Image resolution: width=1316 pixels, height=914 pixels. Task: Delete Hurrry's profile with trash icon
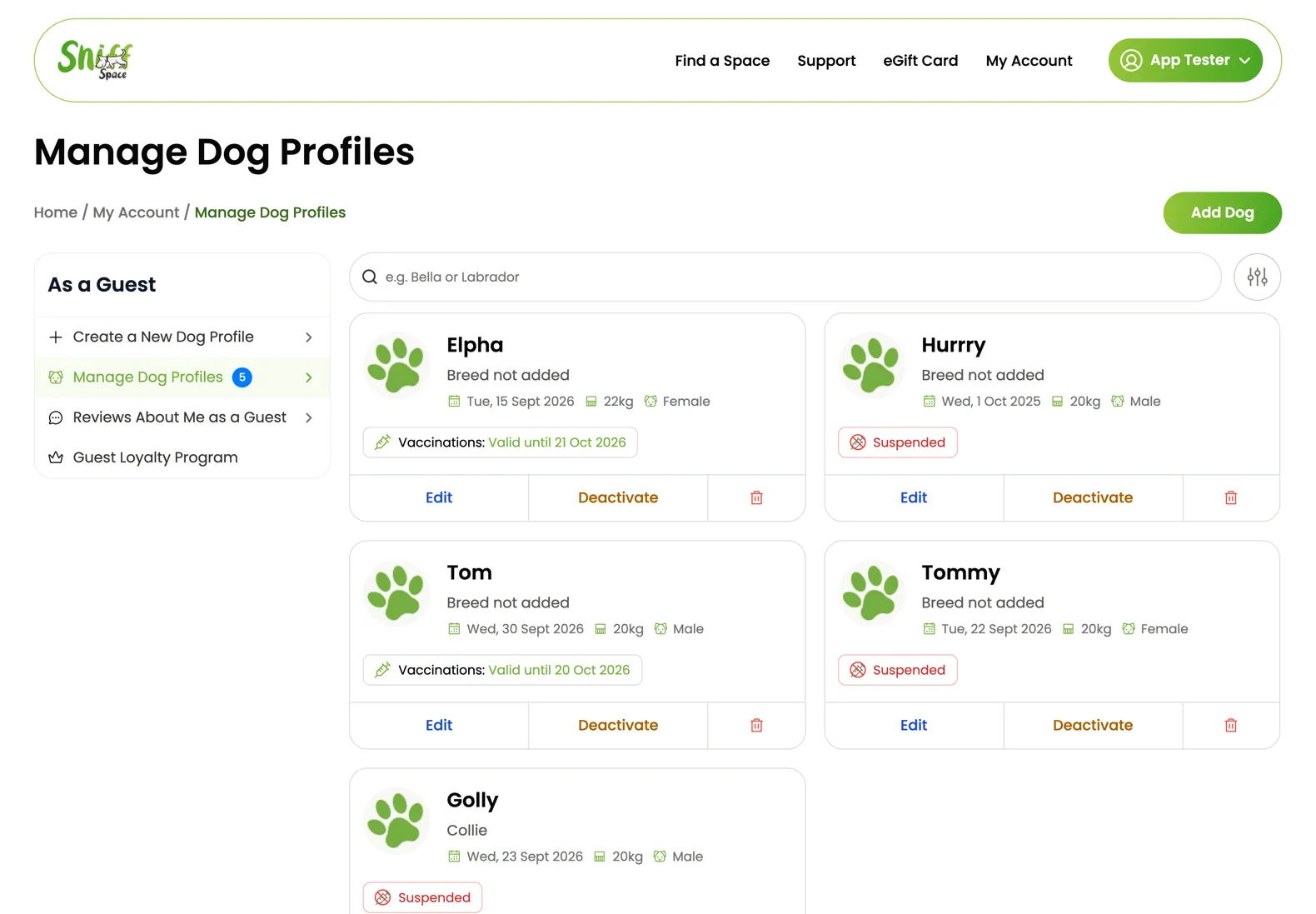[x=1231, y=497]
